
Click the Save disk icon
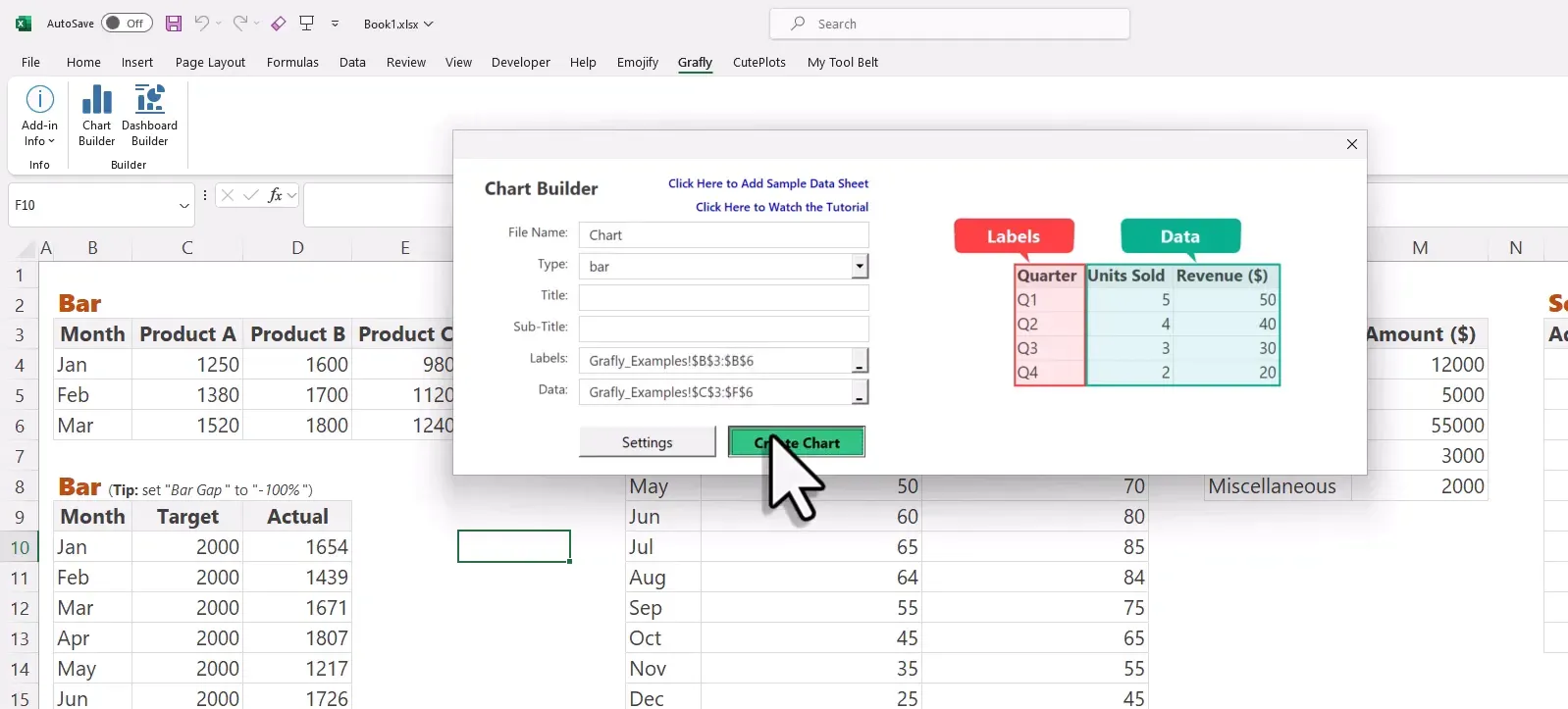click(174, 24)
